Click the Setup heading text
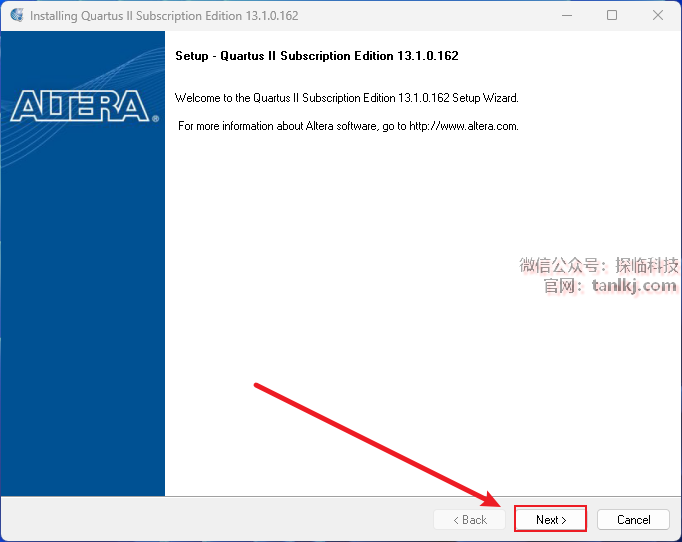682x542 pixels. point(317,56)
